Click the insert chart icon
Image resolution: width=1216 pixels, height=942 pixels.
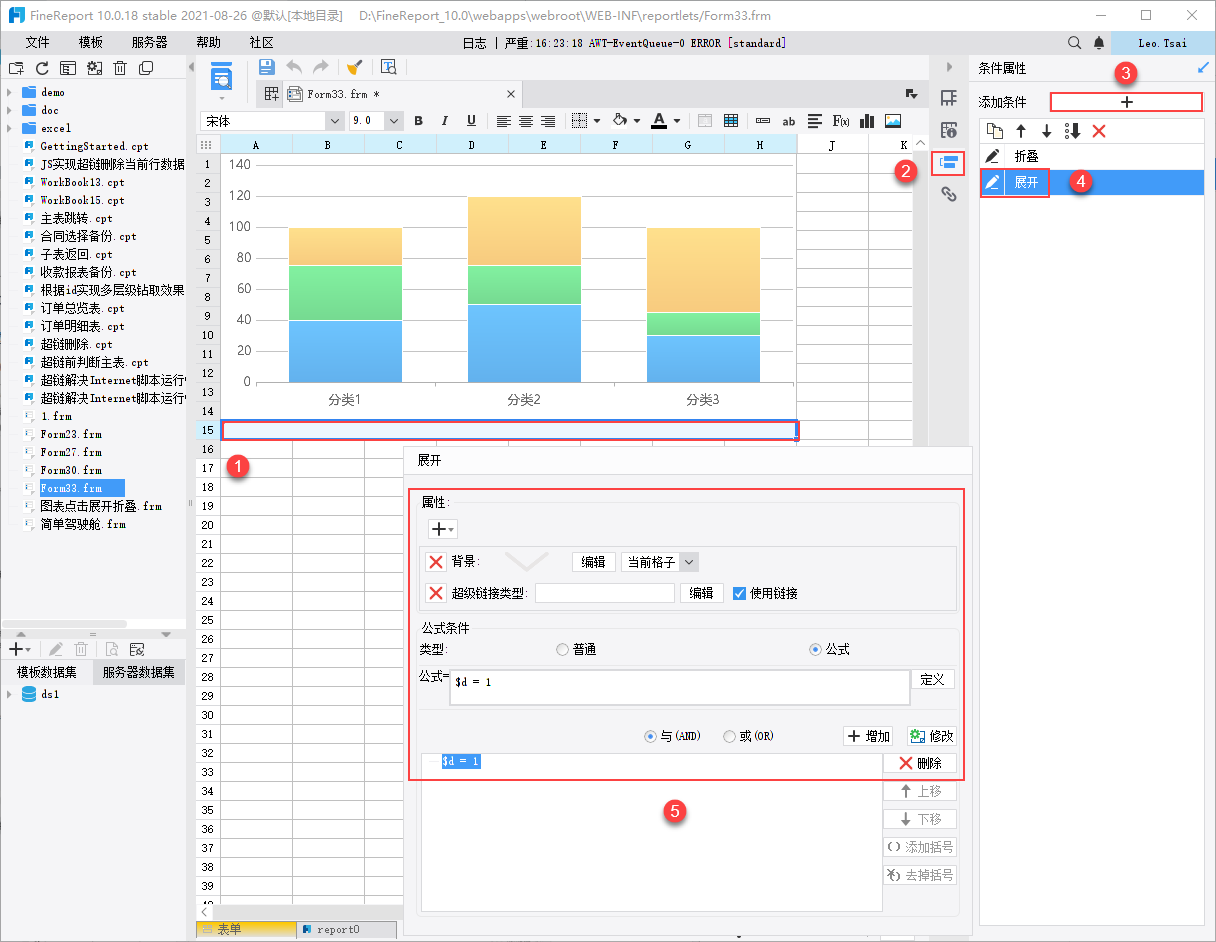click(x=867, y=121)
